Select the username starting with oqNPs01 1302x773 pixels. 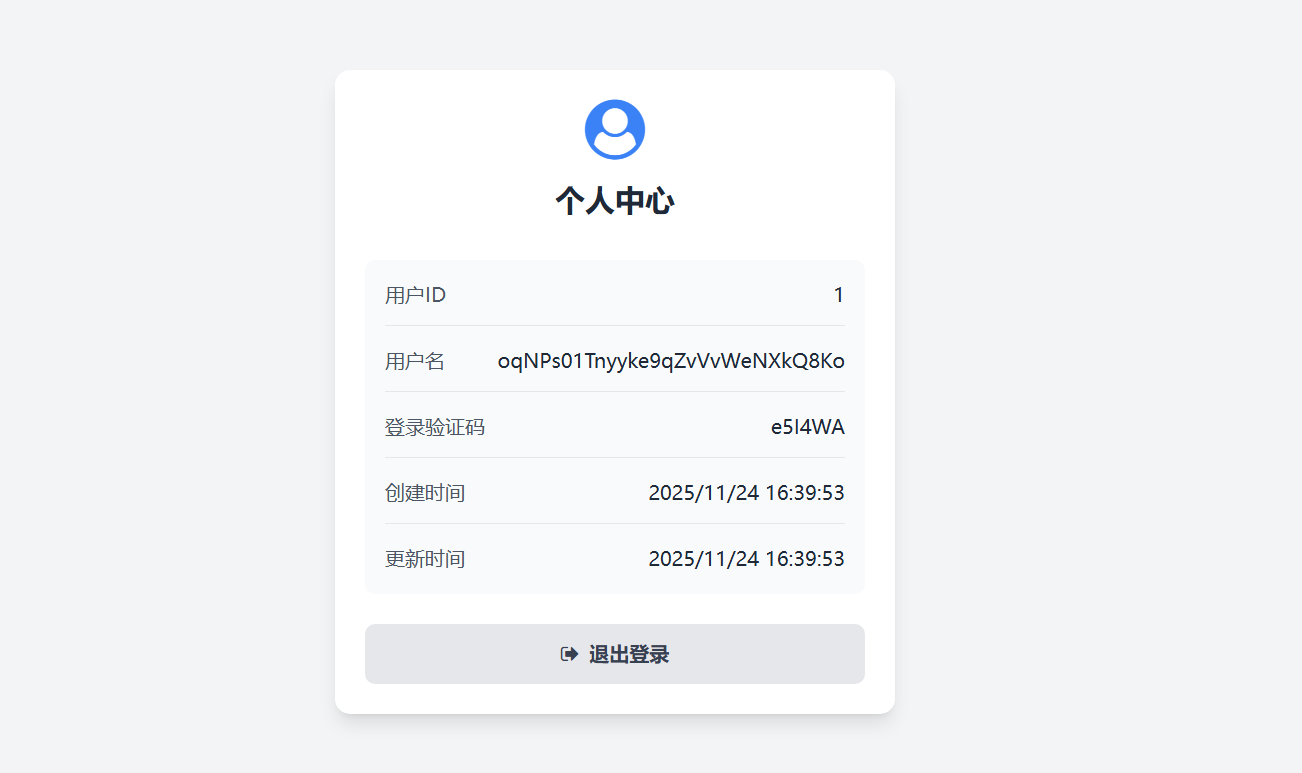[671, 361]
